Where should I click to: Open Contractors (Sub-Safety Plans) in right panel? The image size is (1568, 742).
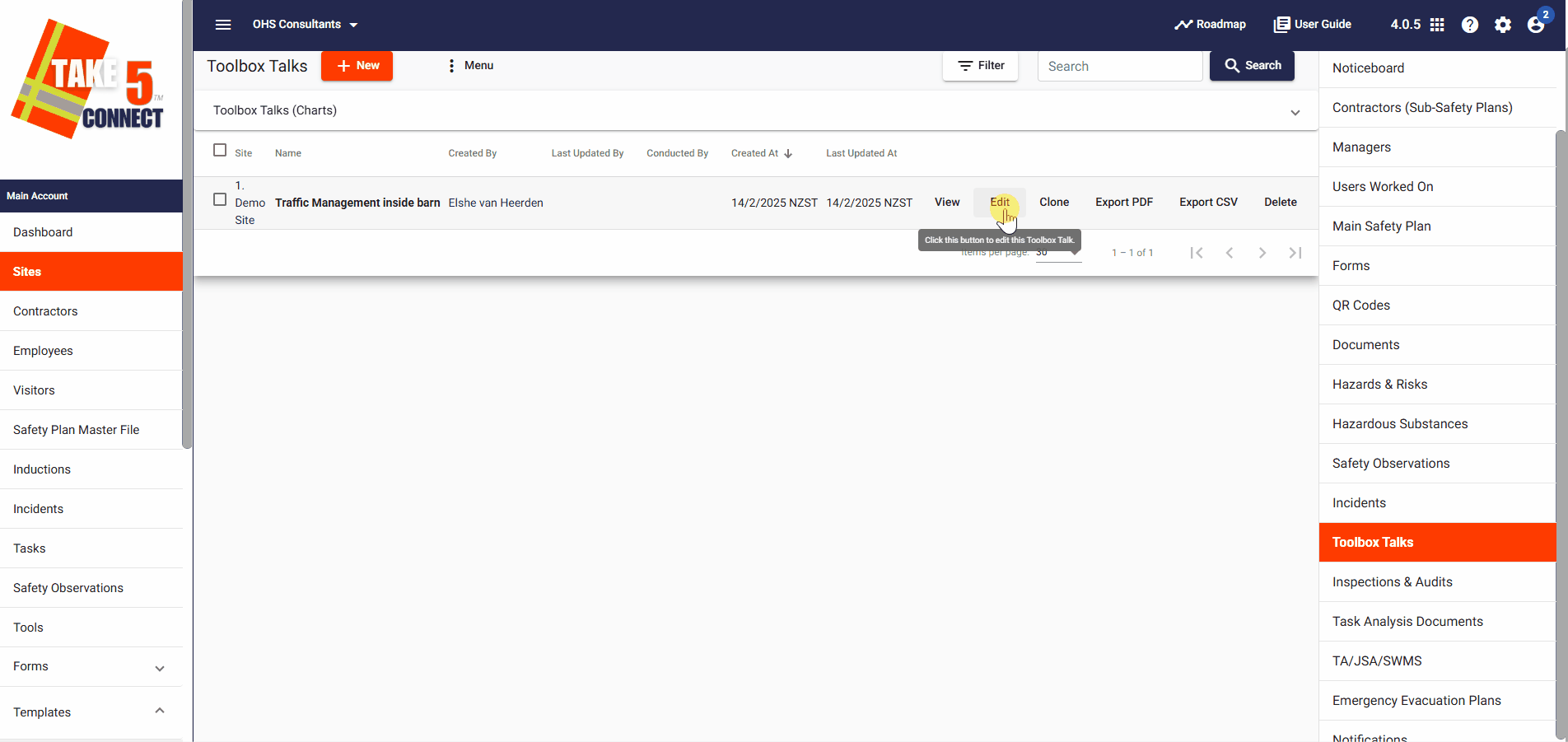pos(1437,108)
